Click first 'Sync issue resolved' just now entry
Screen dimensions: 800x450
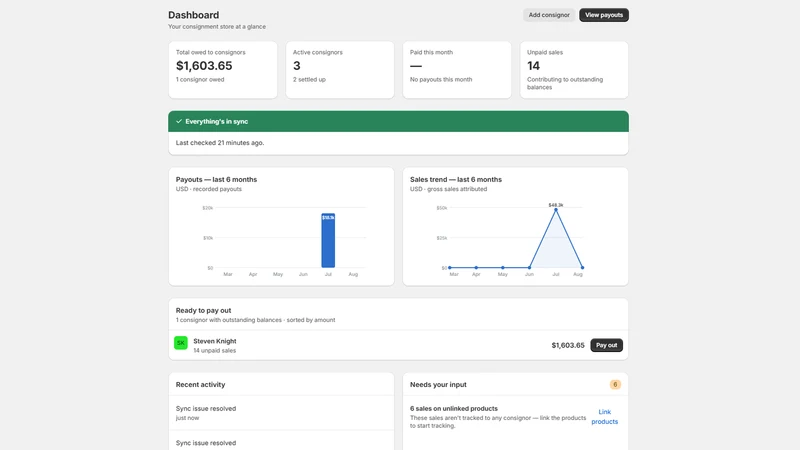[206, 413]
